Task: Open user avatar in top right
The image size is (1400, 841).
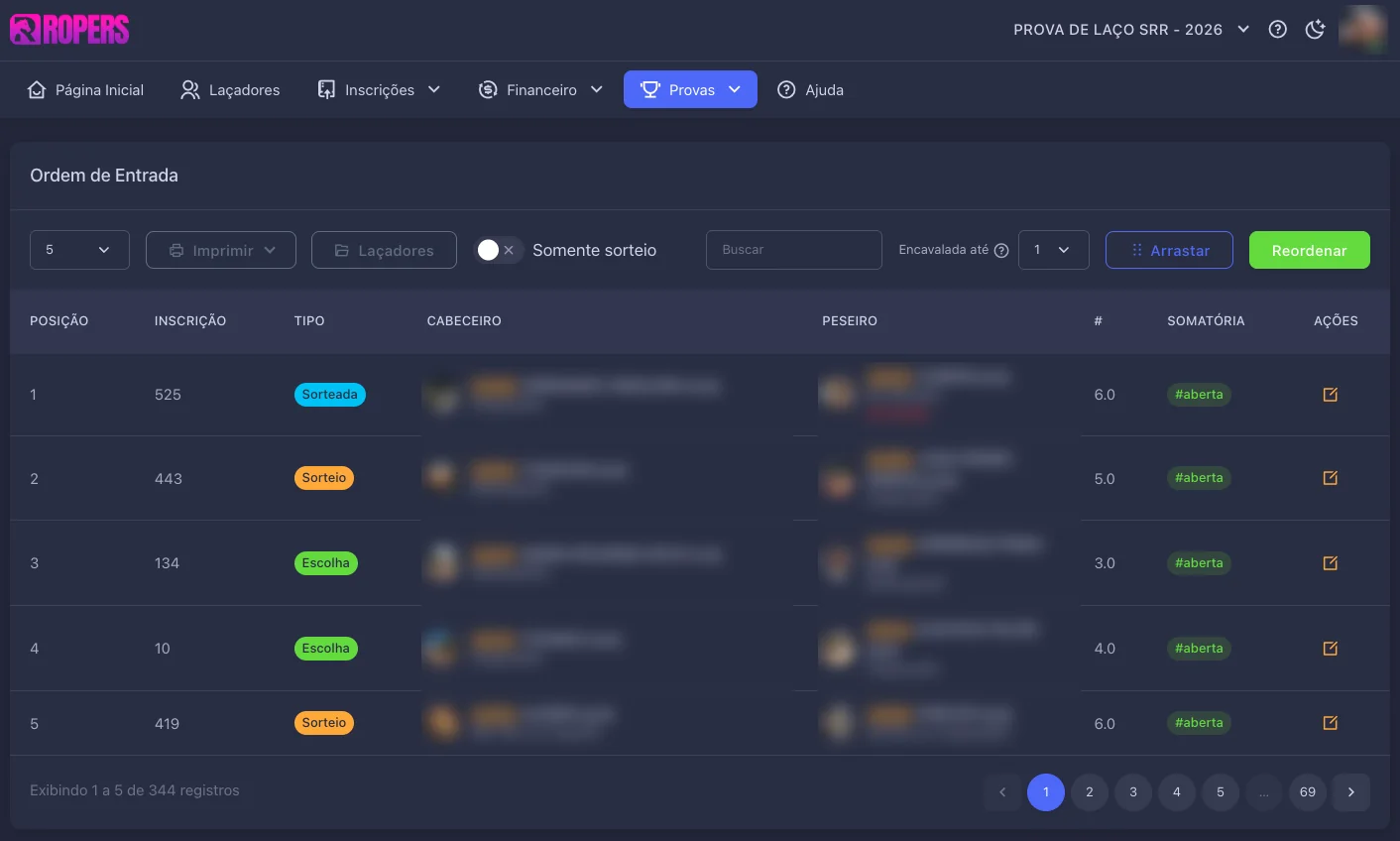Action: [x=1362, y=30]
